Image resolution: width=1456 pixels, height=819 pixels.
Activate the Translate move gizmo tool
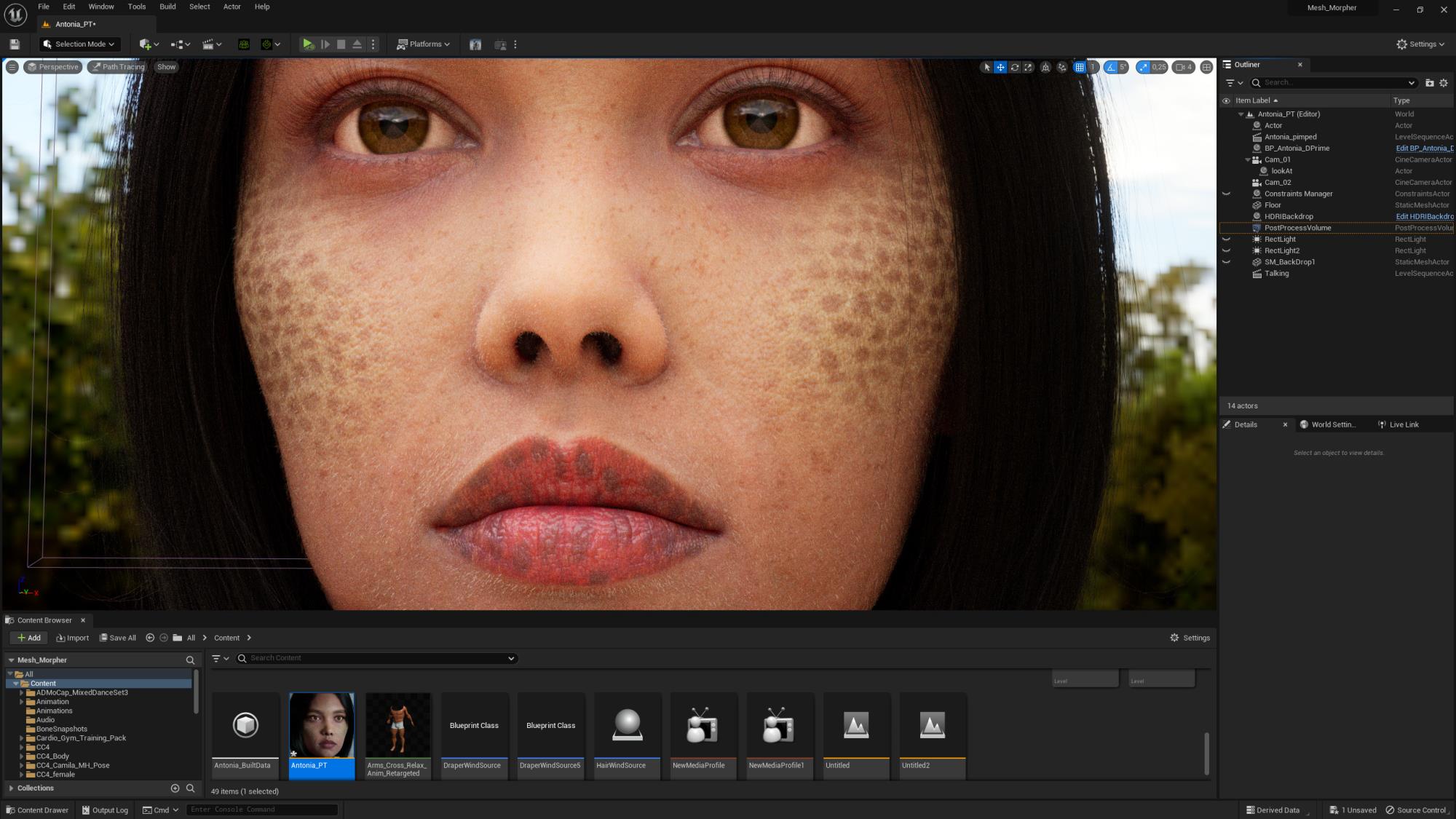coord(1000,67)
